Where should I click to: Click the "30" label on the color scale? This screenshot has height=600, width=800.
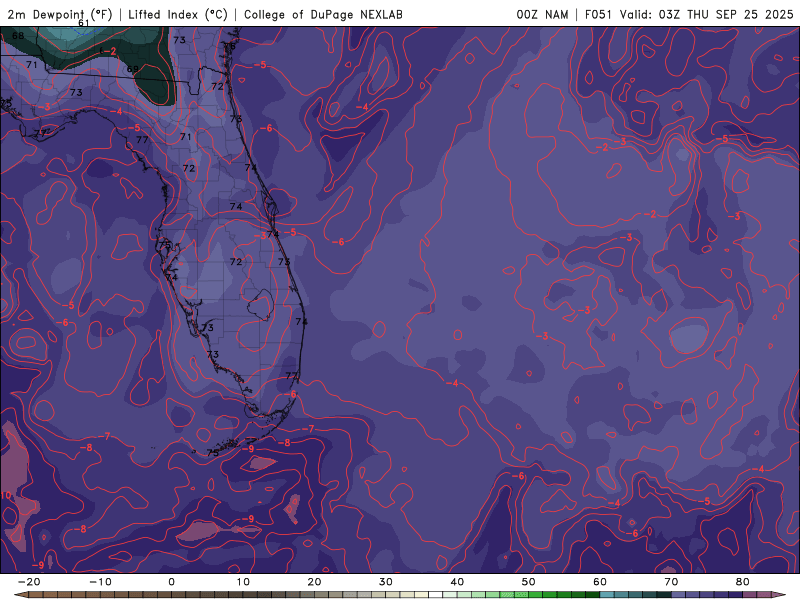pyautogui.click(x=386, y=582)
